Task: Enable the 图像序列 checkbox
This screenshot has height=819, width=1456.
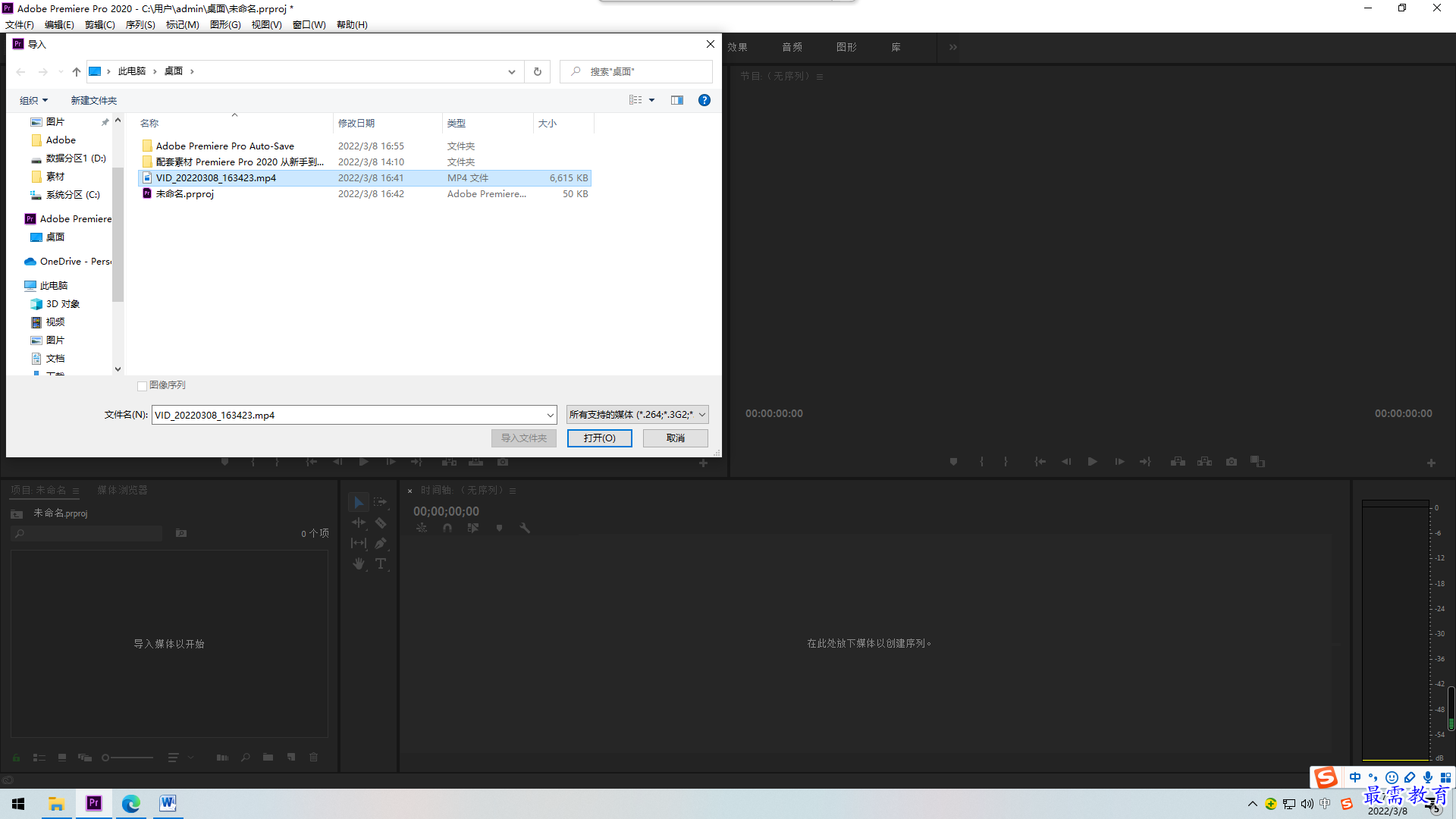Action: 142,386
